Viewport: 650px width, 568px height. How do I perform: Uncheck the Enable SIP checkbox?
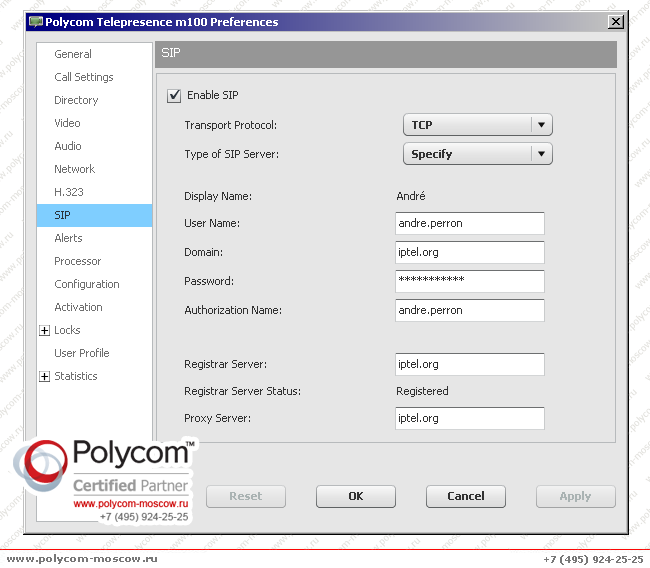pyautogui.click(x=174, y=95)
